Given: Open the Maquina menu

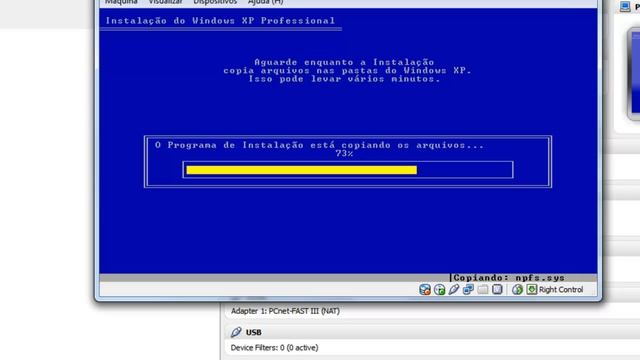Looking at the screenshot, I should click(x=121, y=2).
